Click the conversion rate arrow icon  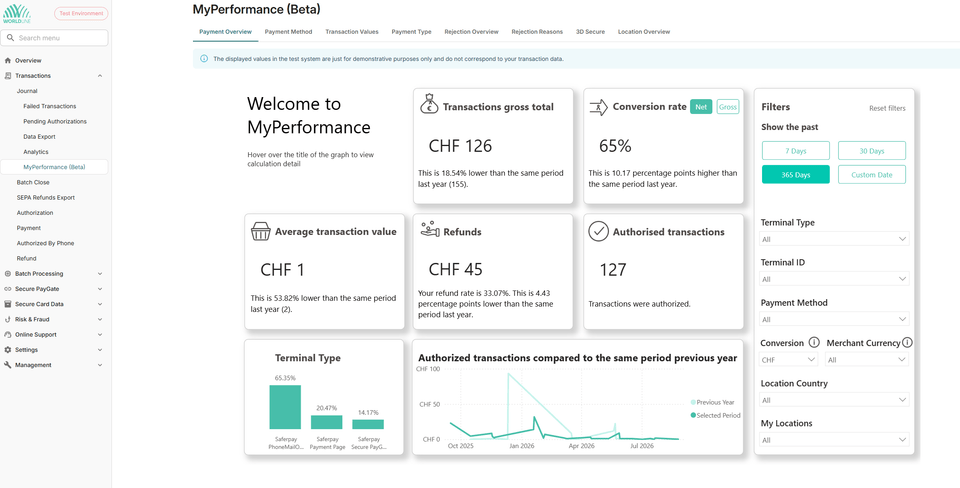coord(598,107)
